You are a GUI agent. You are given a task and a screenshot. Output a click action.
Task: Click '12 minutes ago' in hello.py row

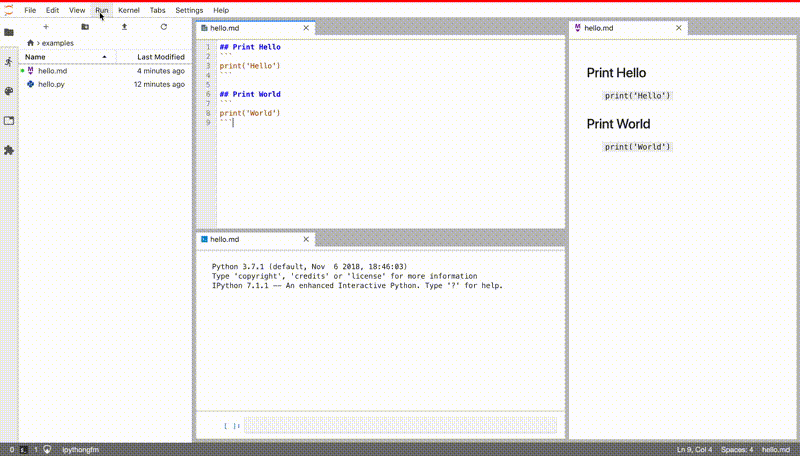159,84
